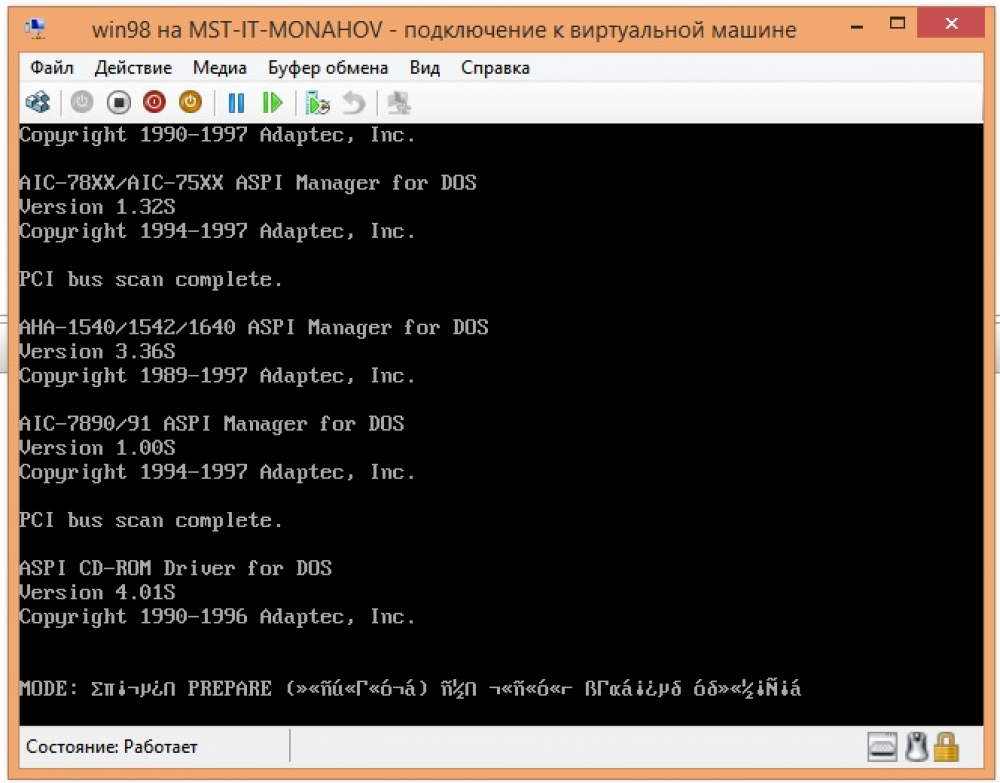Open the Действие menu

point(133,68)
